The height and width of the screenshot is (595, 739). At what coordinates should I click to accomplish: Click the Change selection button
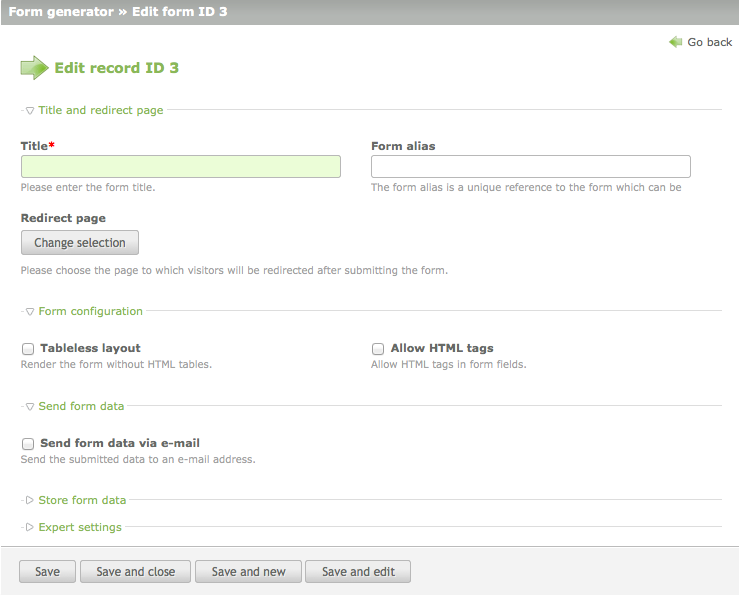click(80, 243)
